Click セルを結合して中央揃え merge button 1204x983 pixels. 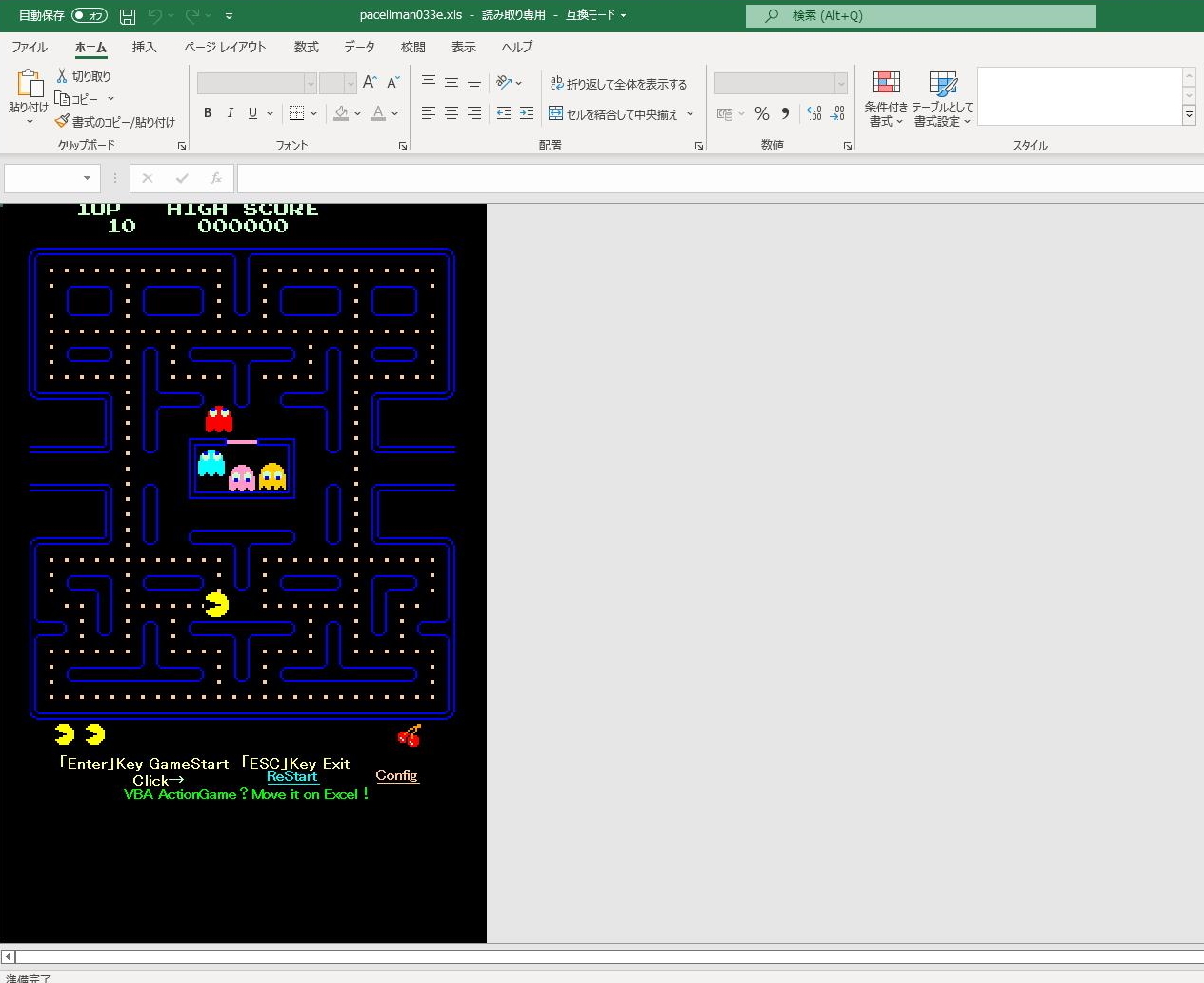click(613, 114)
